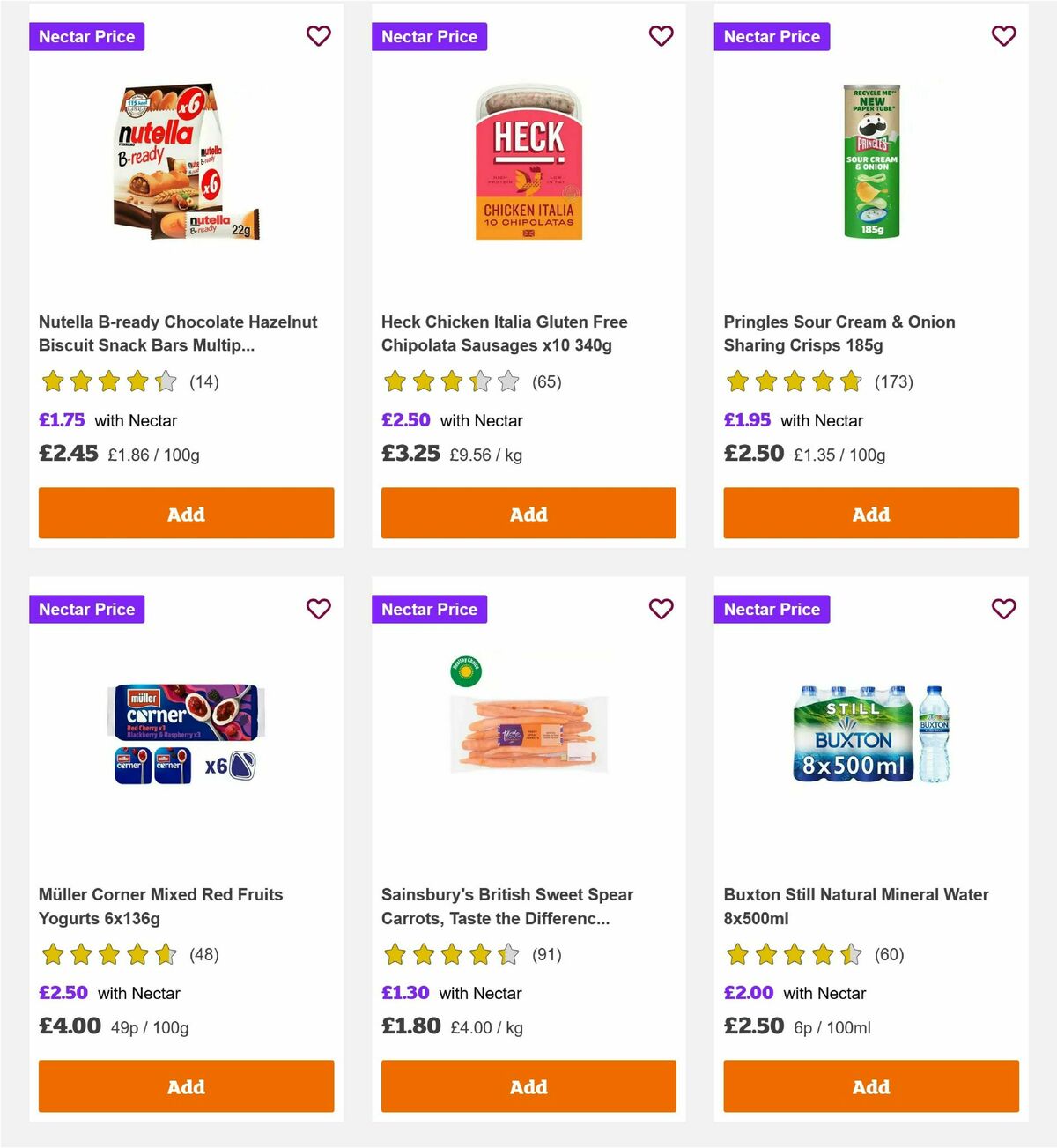Click the heart icon on the Sweet Spear Carrots

pos(662,609)
